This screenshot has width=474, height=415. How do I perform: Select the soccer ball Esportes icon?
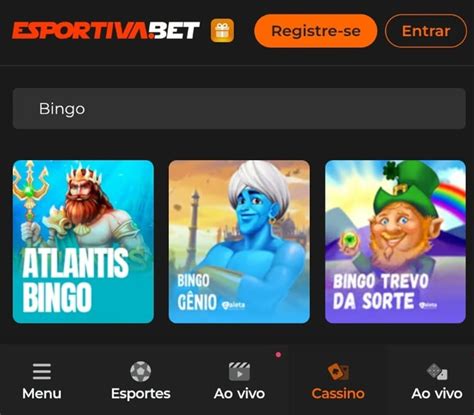pyautogui.click(x=140, y=371)
